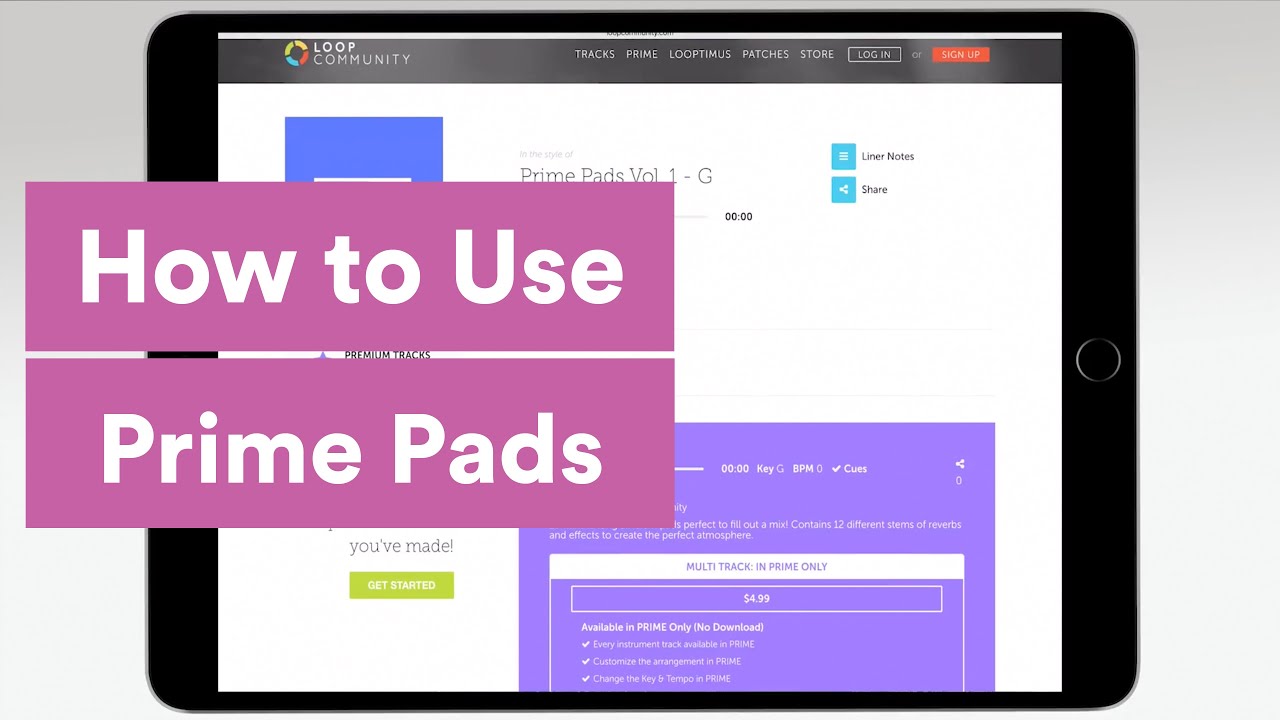Click the In the style of caption
The image size is (1280, 720).
[547, 154]
